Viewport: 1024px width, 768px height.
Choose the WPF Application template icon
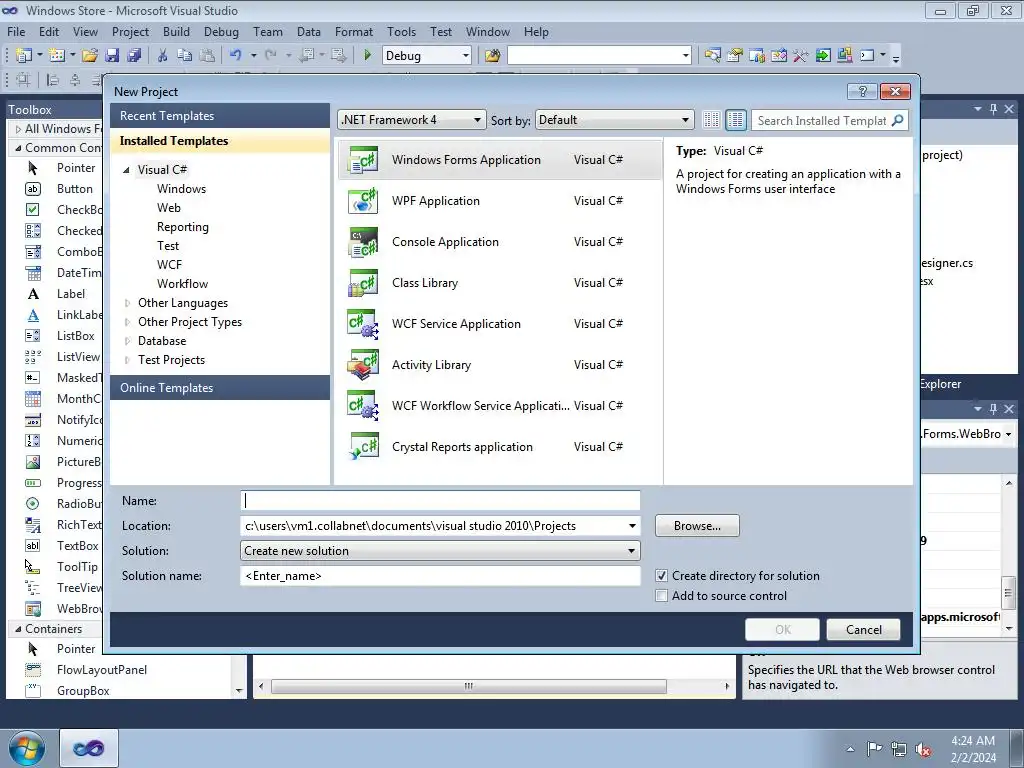363,201
